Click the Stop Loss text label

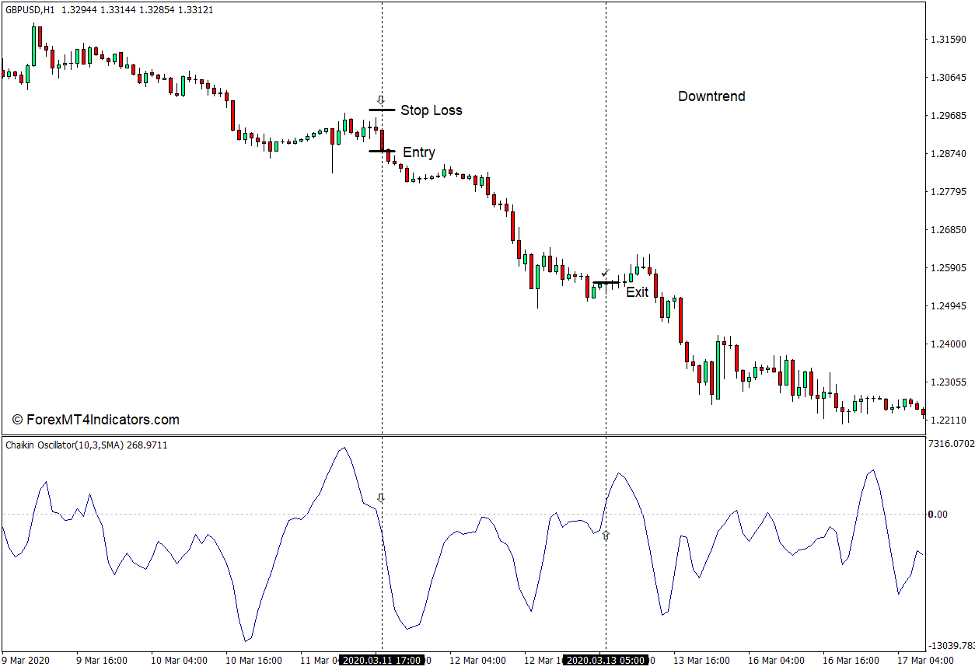(x=431, y=110)
